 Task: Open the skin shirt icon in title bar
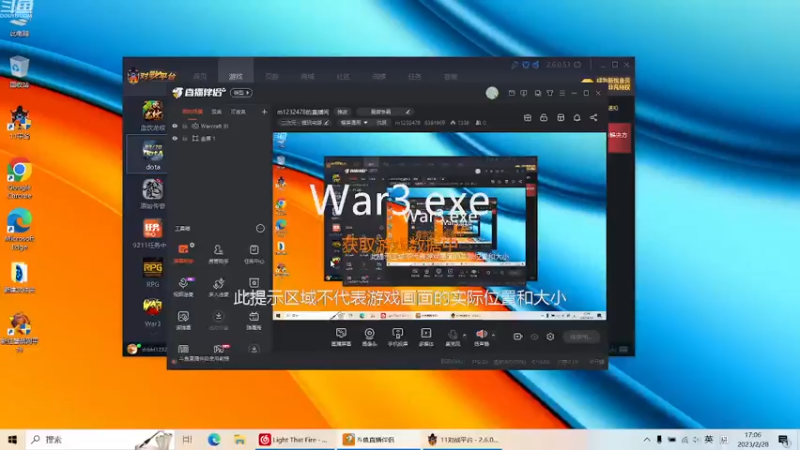tap(550, 93)
